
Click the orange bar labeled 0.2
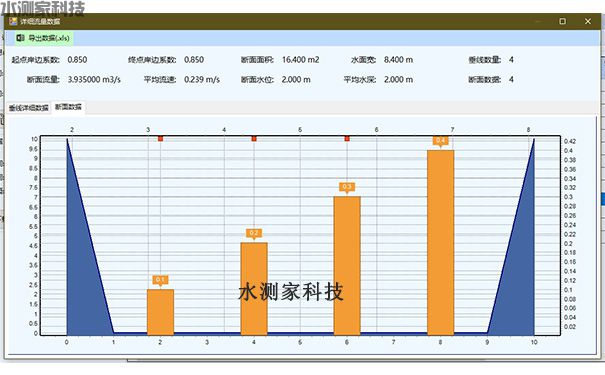pos(254,289)
